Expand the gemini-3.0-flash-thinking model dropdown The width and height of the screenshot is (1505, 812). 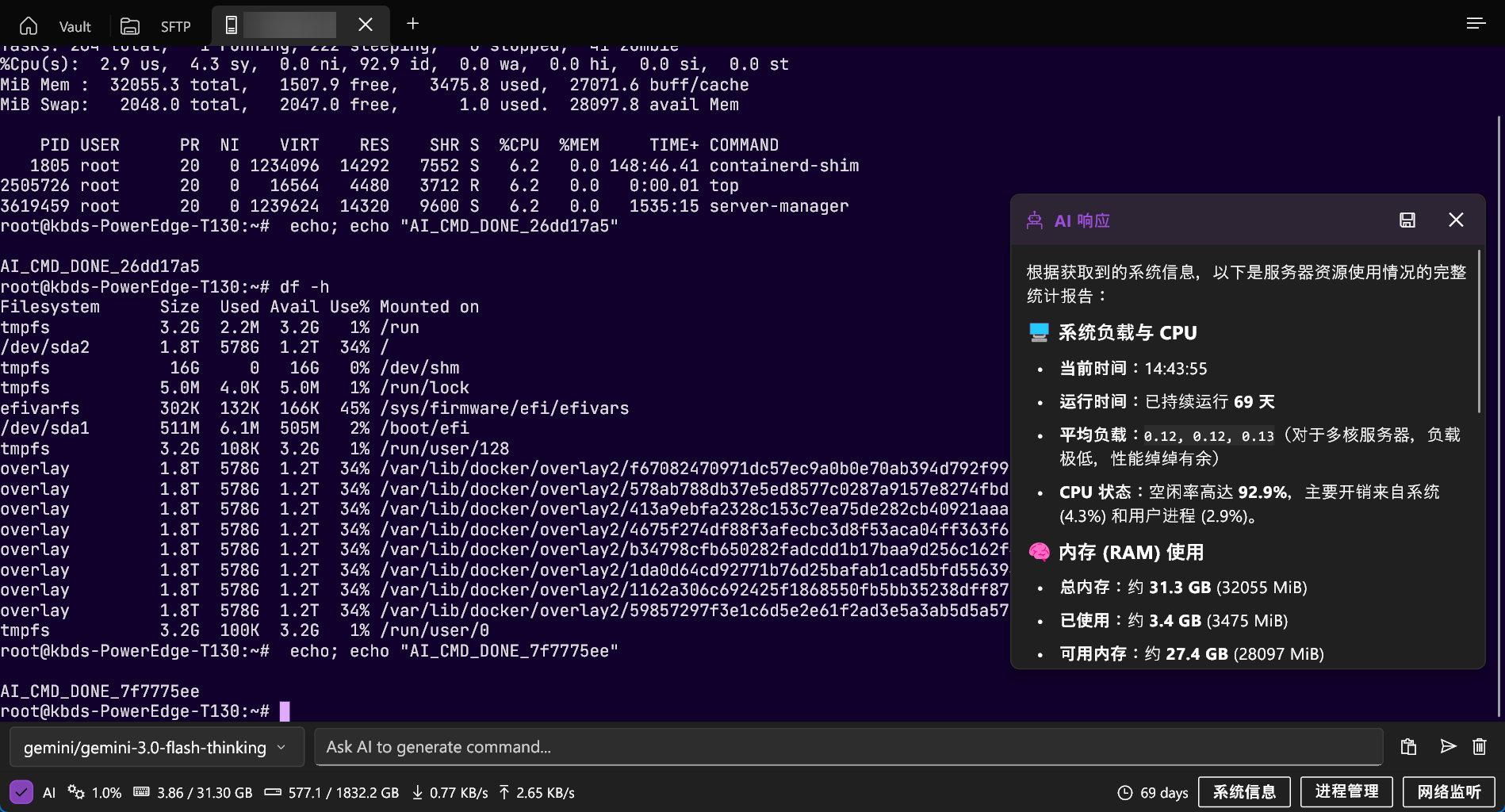pyautogui.click(x=156, y=747)
